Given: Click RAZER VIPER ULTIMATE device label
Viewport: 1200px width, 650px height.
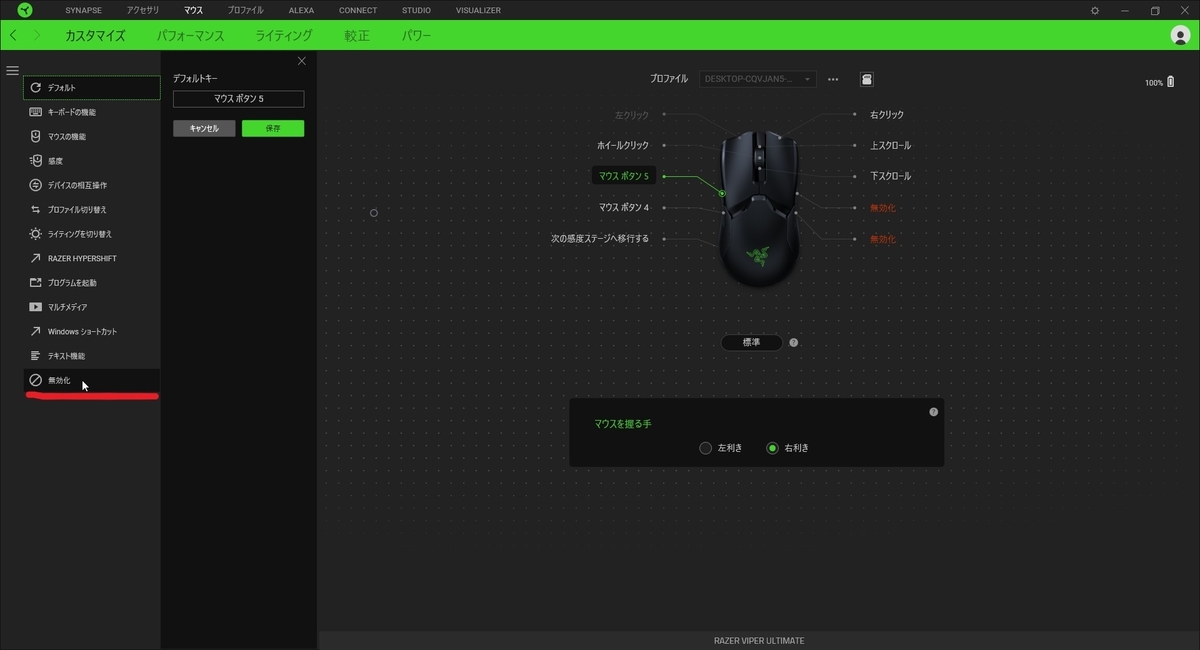Looking at the screenshot, I should (759, 641).
